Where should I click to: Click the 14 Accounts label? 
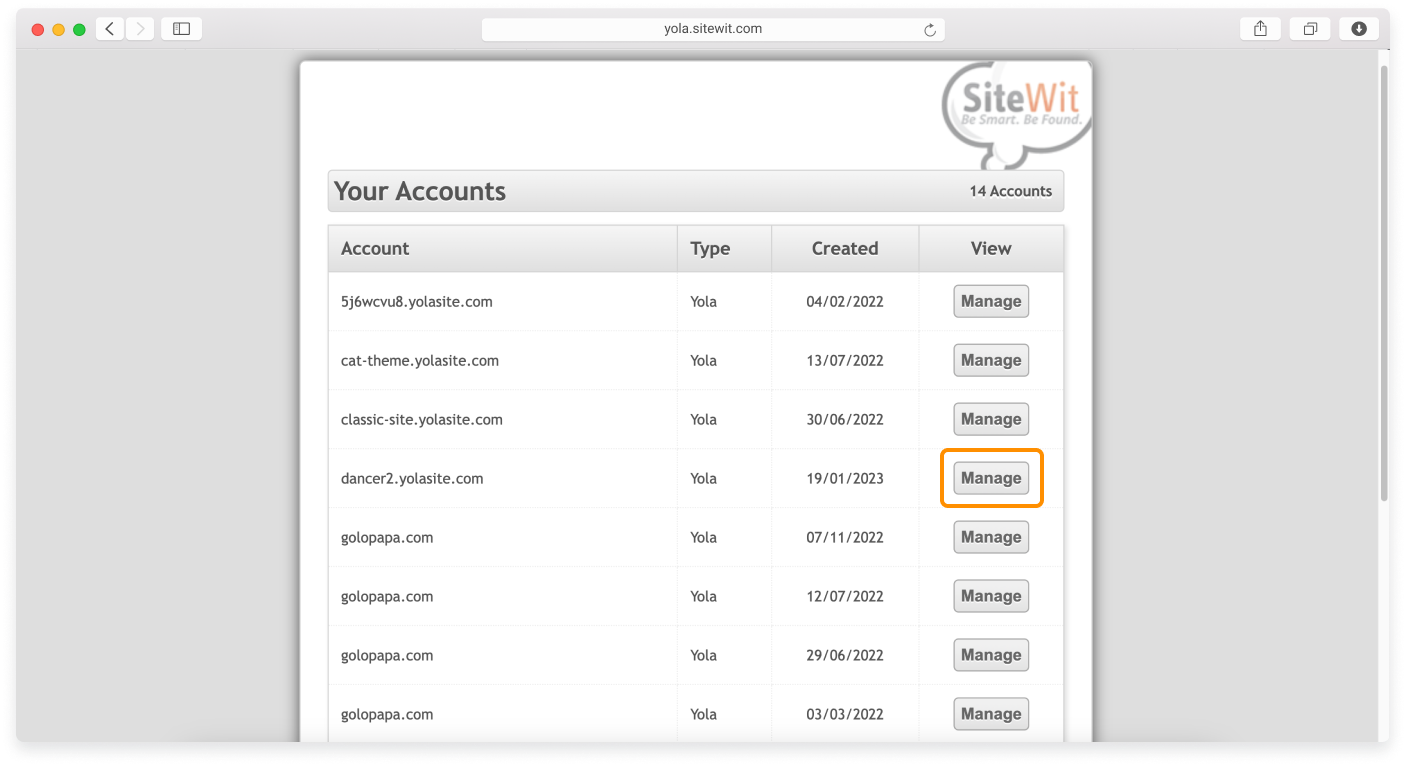tap(1009, 190)
